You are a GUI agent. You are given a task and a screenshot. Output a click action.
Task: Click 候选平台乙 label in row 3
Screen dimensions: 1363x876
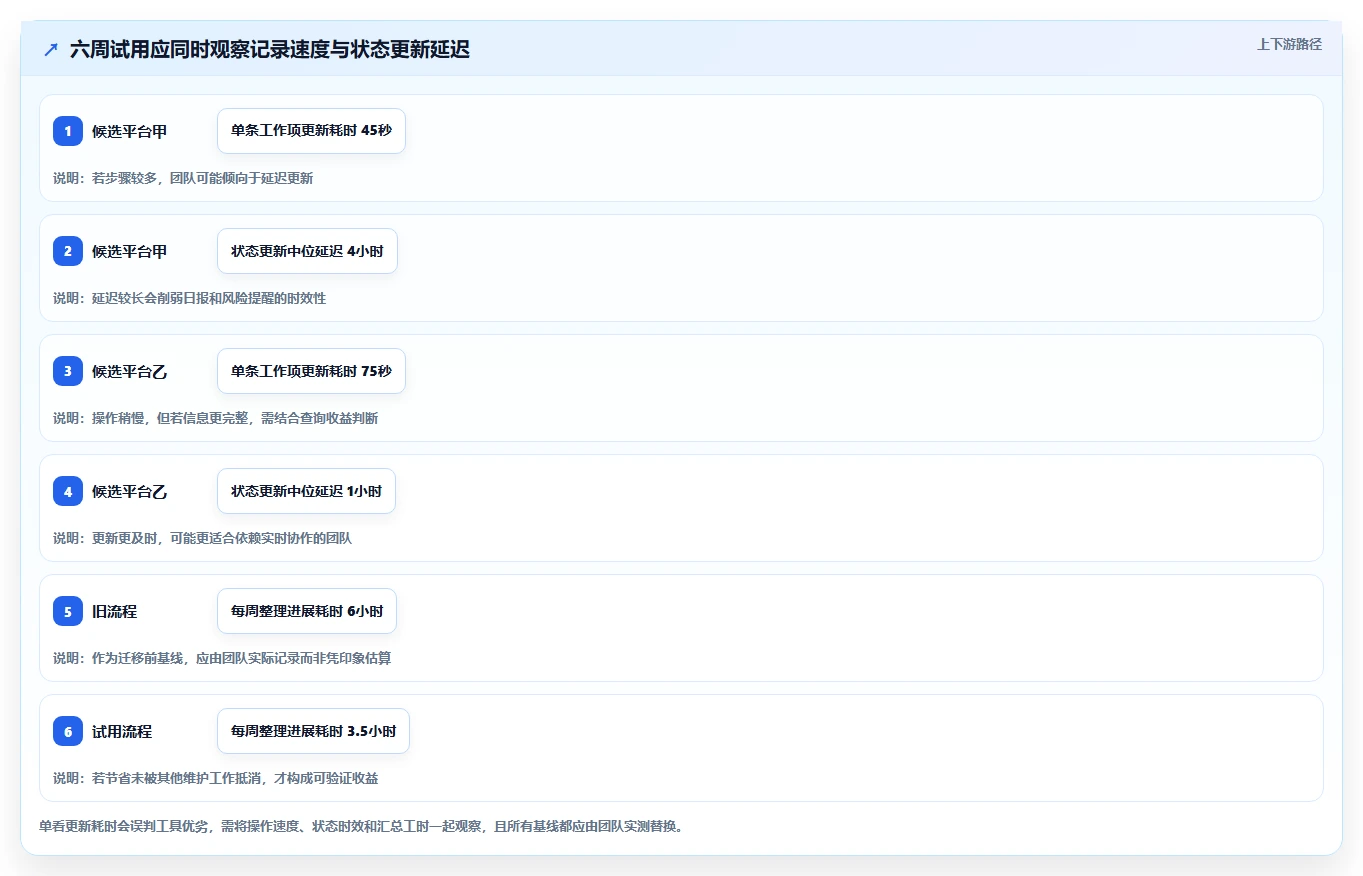click(130, 371)
